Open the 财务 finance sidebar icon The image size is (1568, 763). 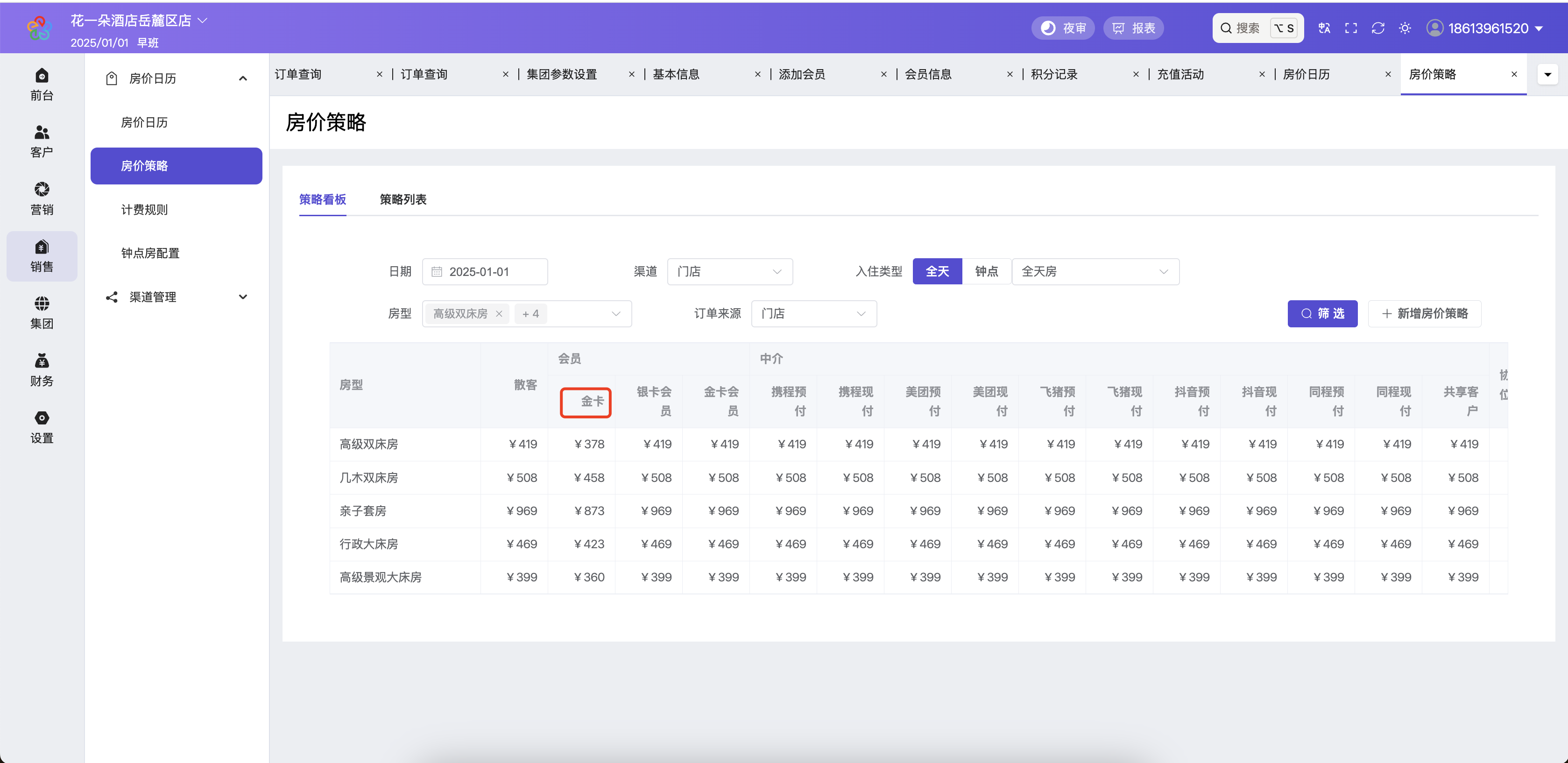42,370
